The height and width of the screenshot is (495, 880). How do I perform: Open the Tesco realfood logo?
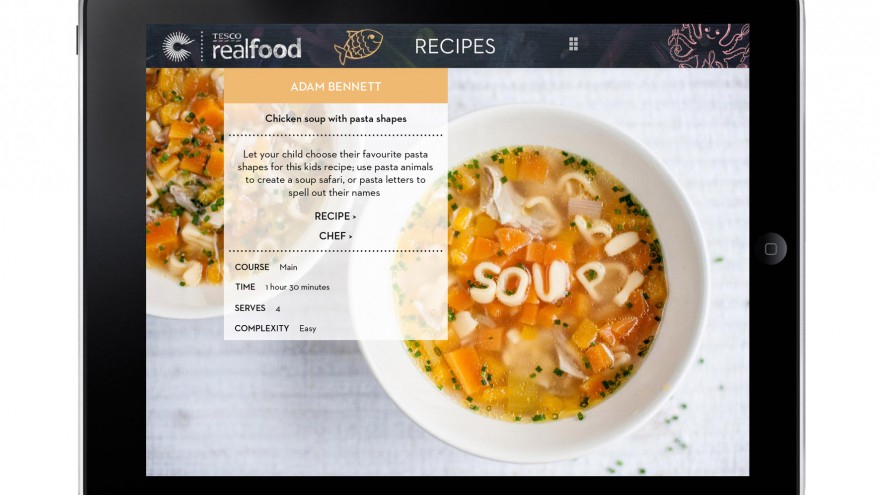(256, 46)
